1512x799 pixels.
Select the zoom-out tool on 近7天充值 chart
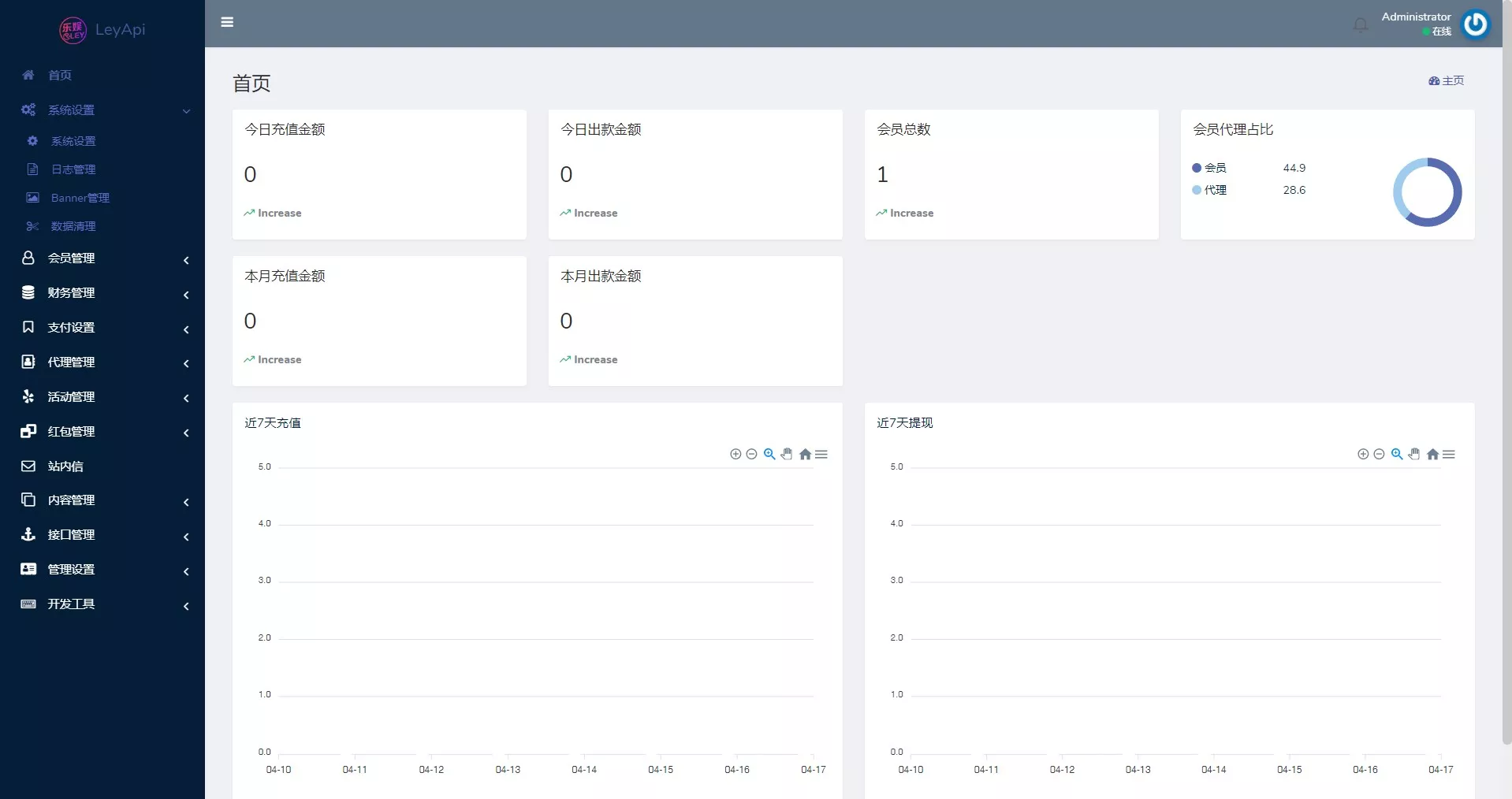coord(752,454)
